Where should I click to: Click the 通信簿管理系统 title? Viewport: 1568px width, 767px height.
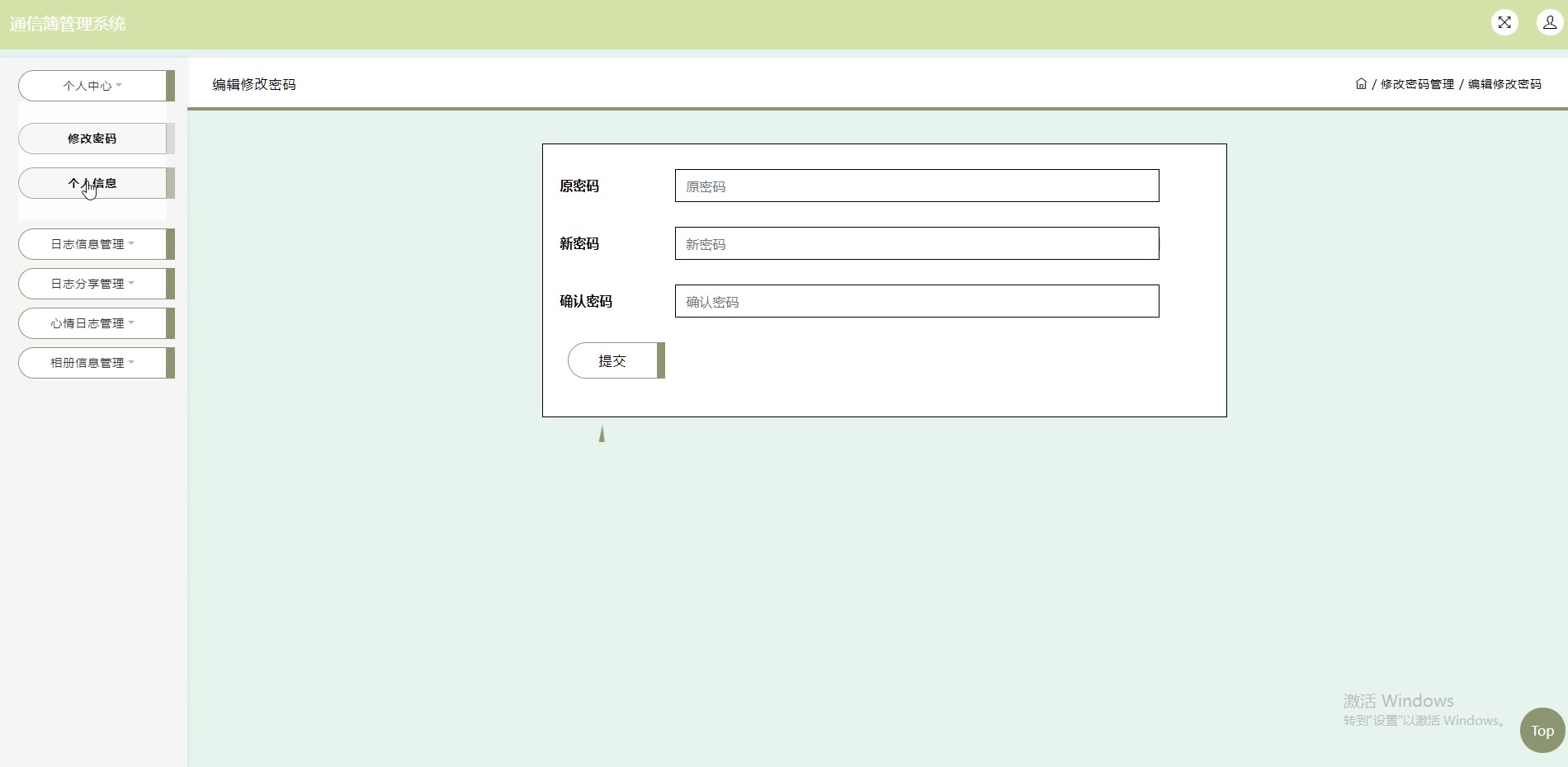68,24
